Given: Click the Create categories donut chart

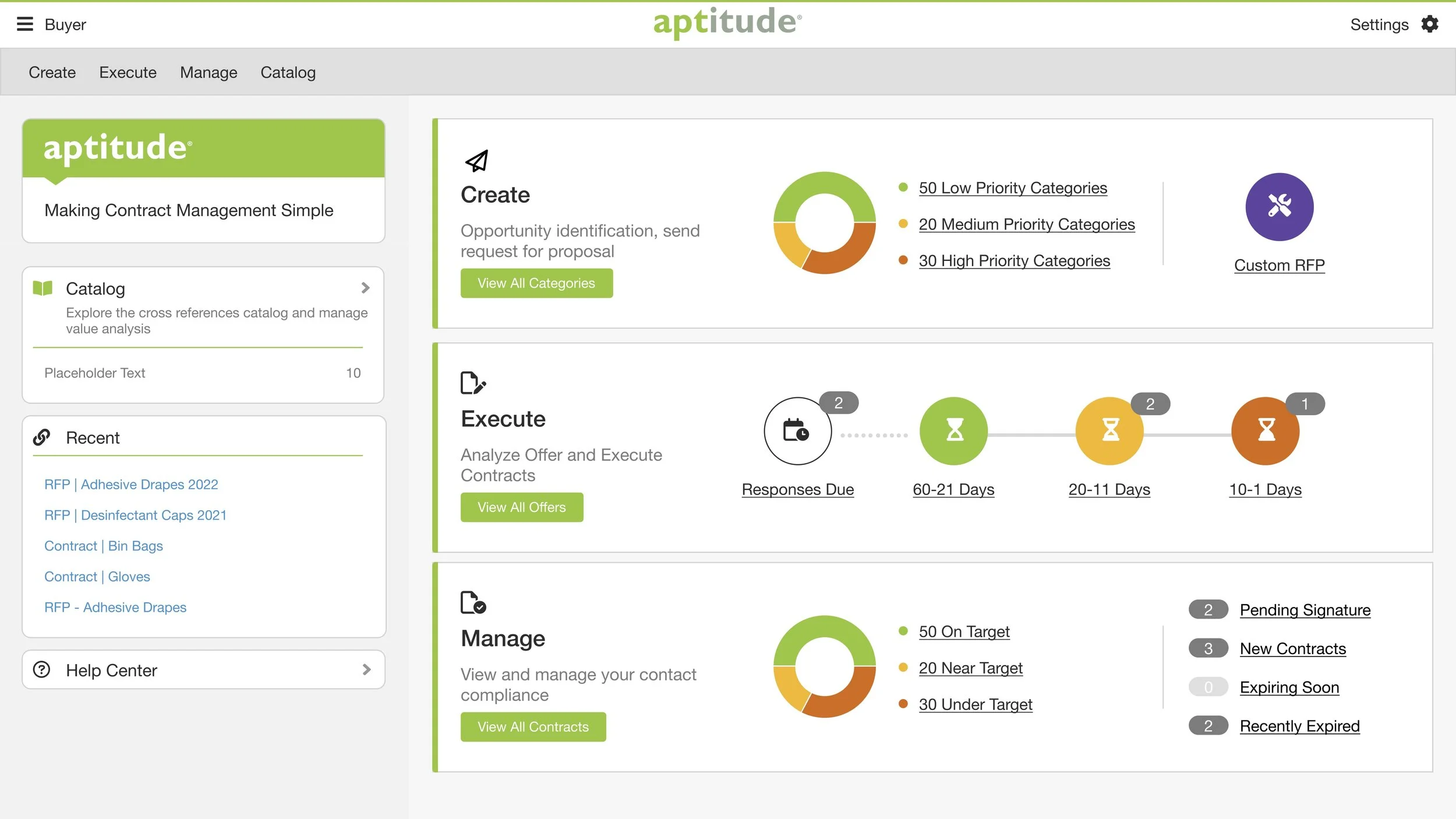Looking at the screenshot, I should click(824, 223).
